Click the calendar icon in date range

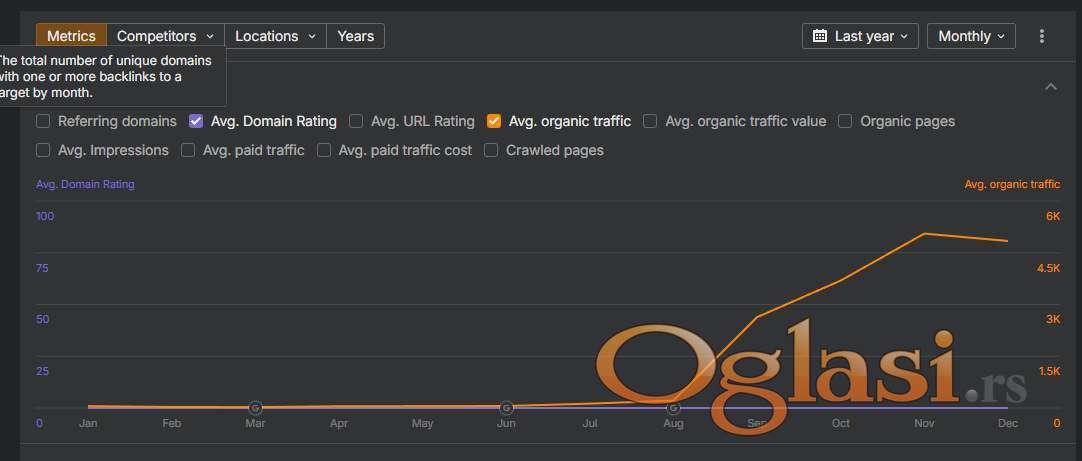point(820,36)
